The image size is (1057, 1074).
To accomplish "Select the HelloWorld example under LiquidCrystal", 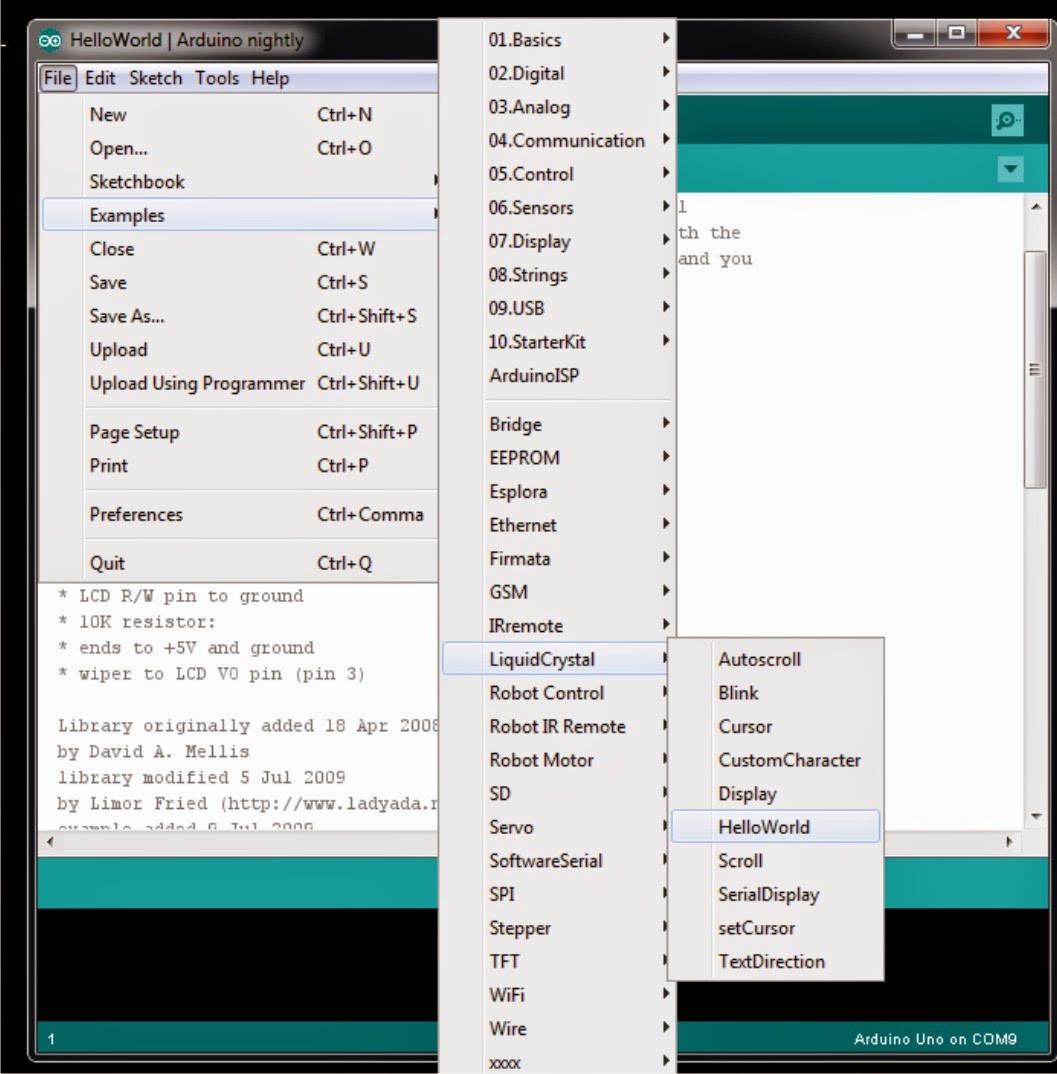I will 765,827.
